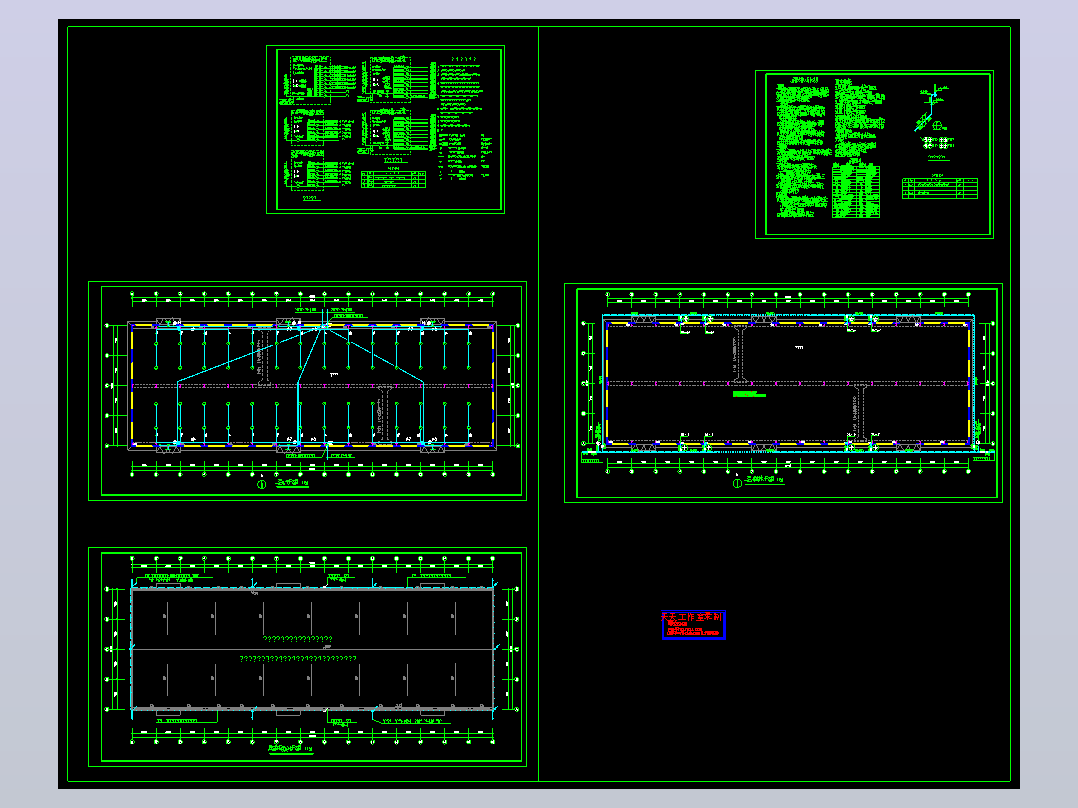Select the electrical system diagram sheet at top center
Screen dimensions: 1078x808
click(x=385, y=129)
